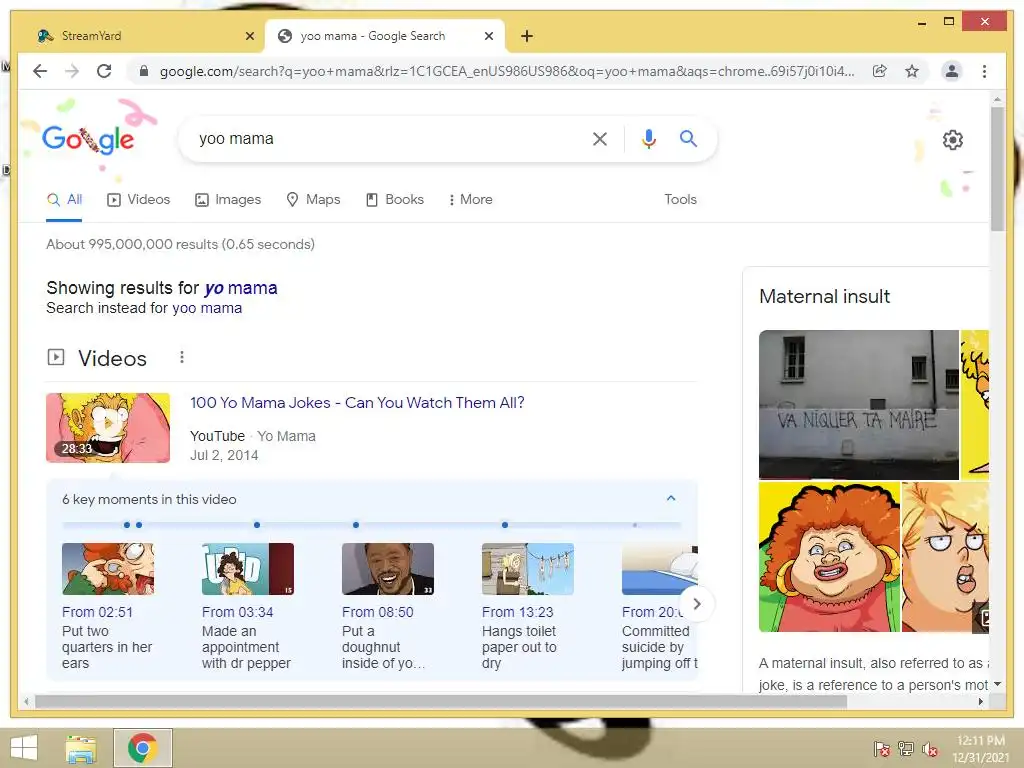Click in the yoo mama search field
1024x768 pixels.
pyautogui.click(x=385, y=138)
